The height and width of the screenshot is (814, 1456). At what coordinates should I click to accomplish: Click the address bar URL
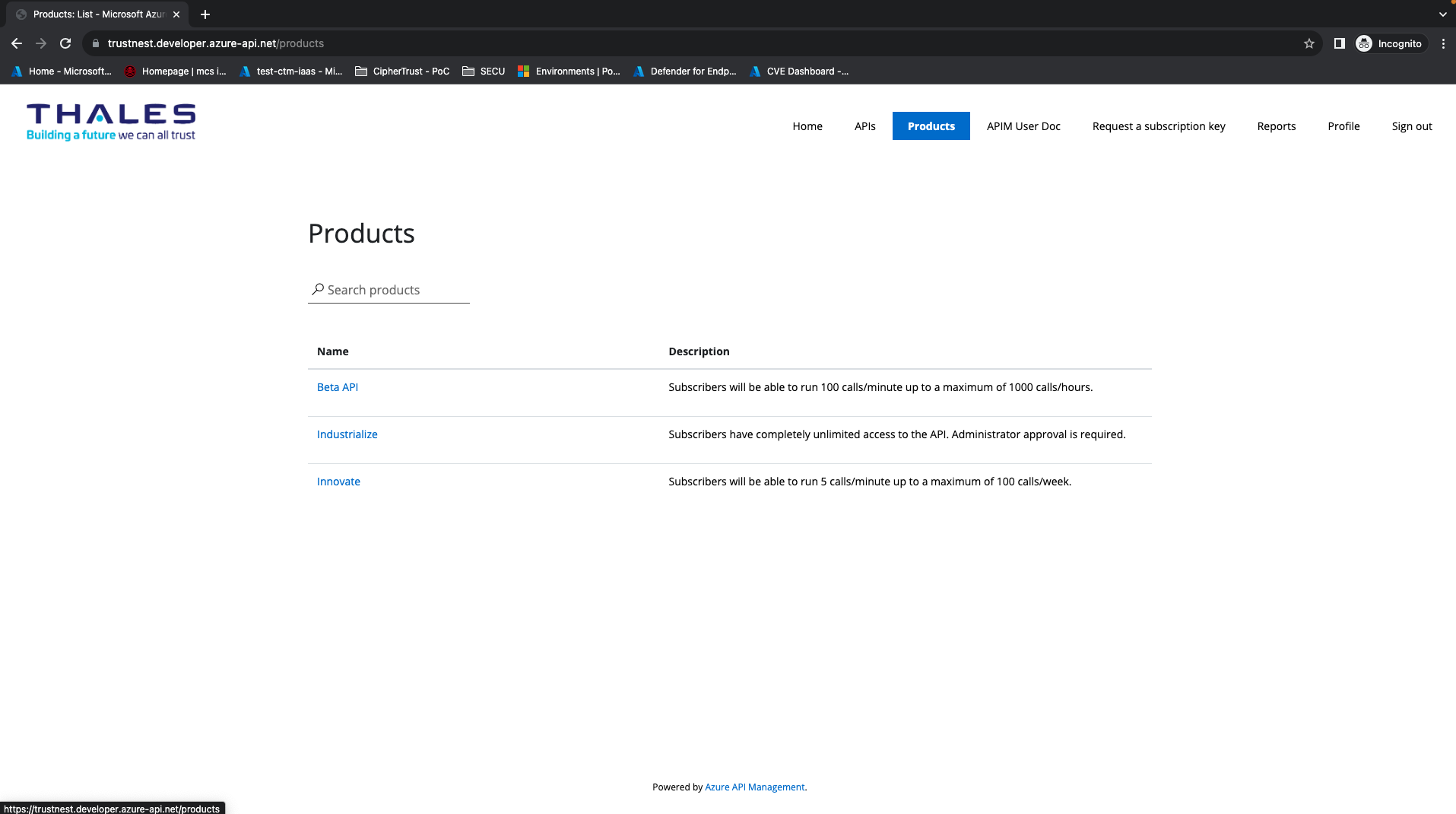[x=216, y=43]
